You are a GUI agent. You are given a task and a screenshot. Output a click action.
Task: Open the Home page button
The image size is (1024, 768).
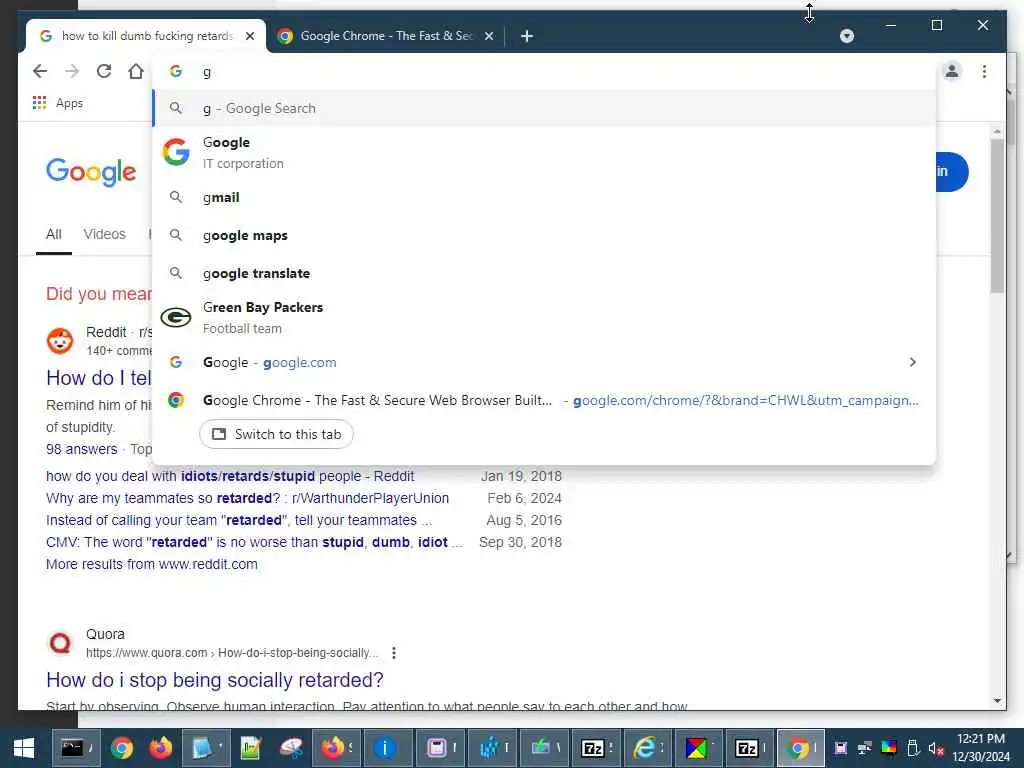point(136,71)
